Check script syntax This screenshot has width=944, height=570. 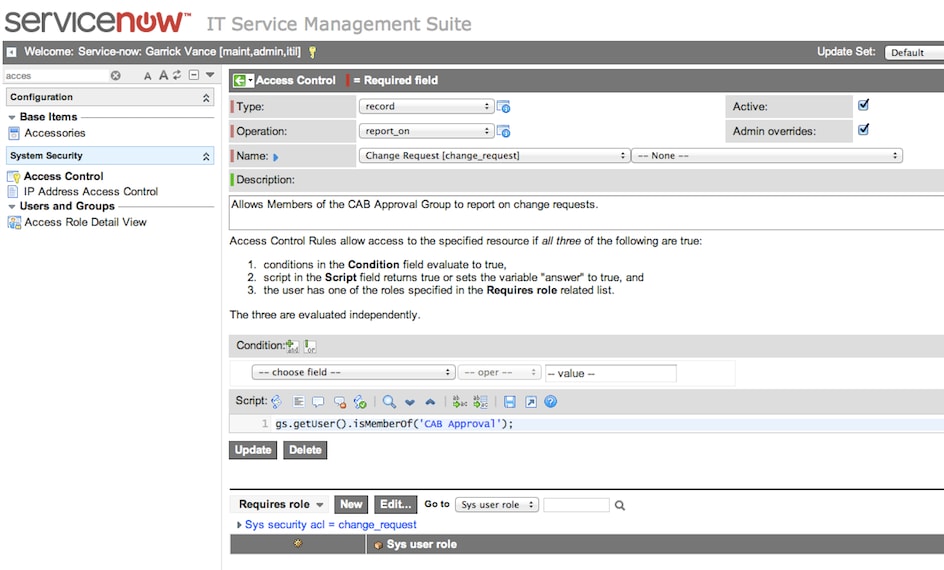click(x=360, y=401)
